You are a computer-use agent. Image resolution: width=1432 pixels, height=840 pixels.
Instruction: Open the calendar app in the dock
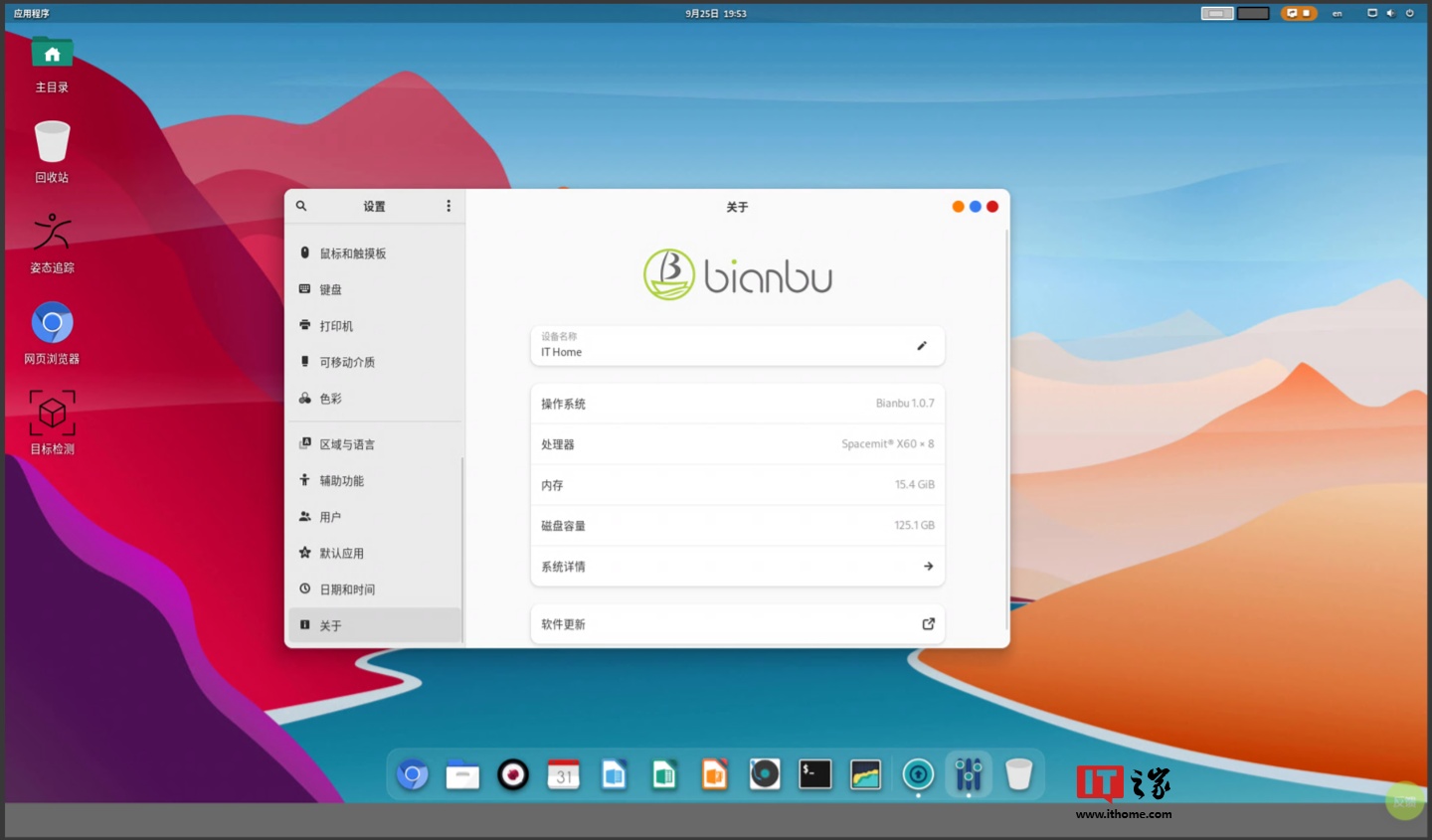564,774
